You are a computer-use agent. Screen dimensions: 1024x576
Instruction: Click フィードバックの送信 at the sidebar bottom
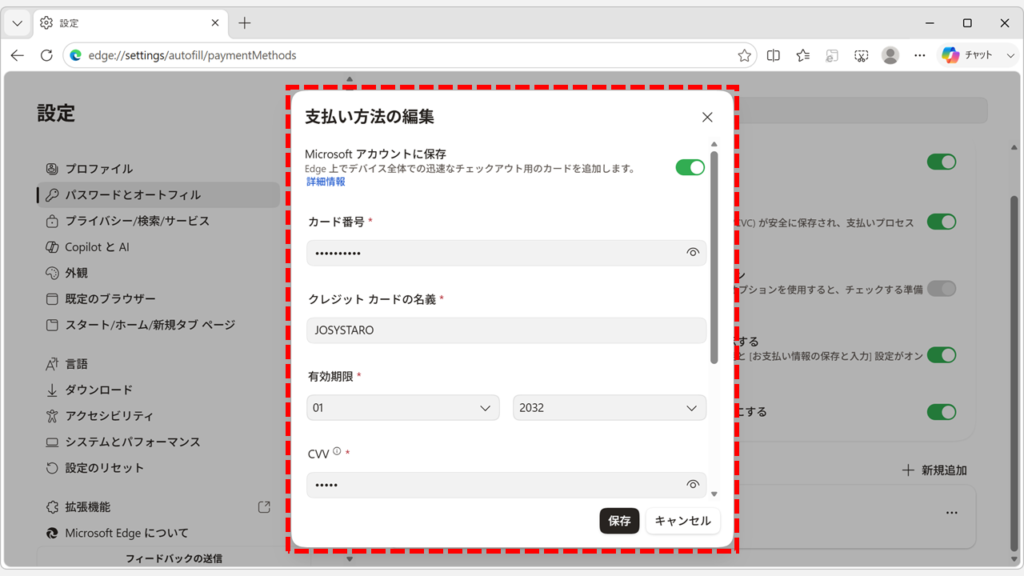(x=174, y=558)
